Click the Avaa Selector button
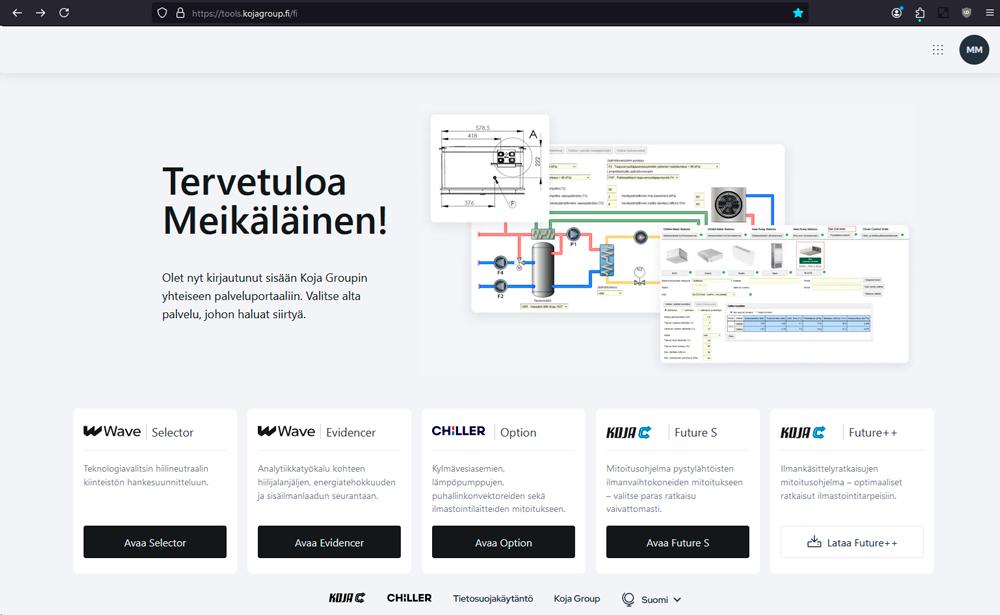This screenshot has width=1000, height=615. pos(155,542)
